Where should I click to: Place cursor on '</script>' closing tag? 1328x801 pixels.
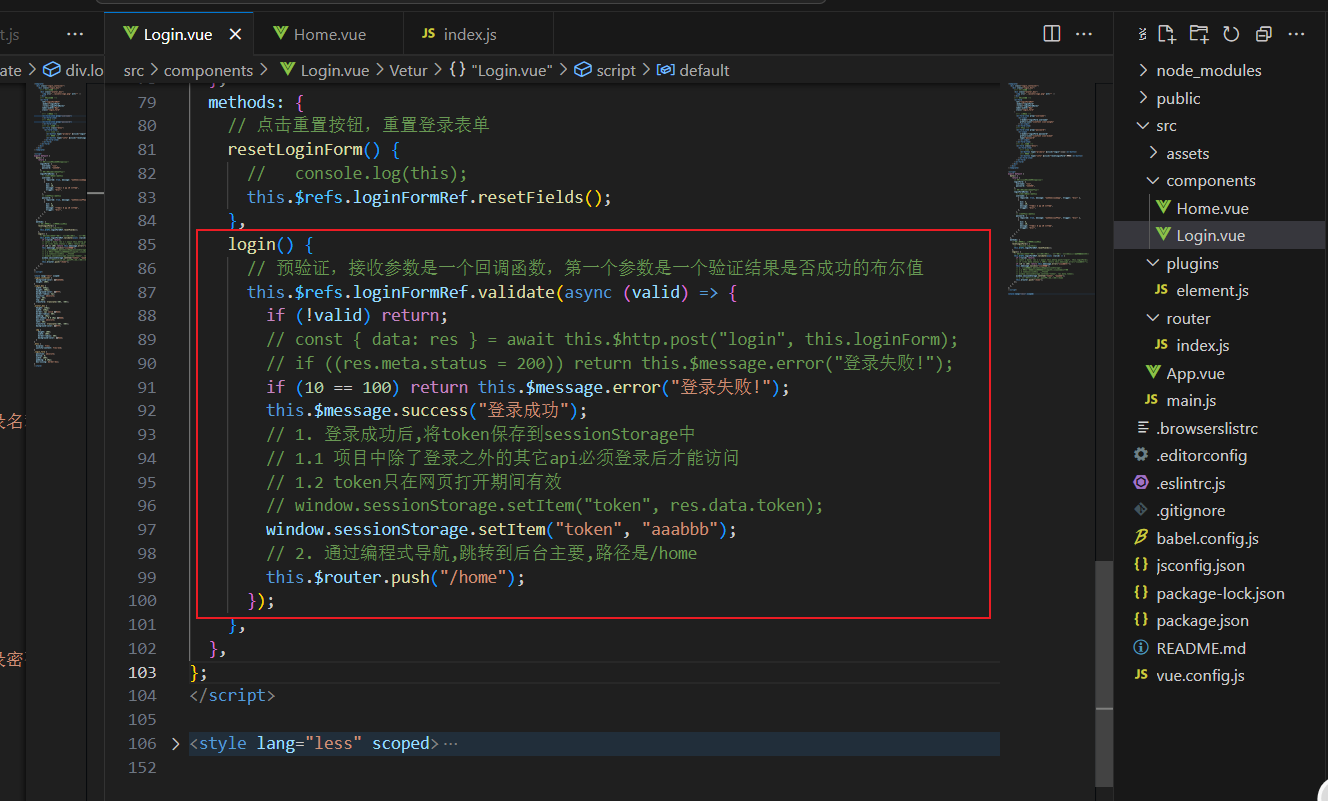[x=232, y=695]
